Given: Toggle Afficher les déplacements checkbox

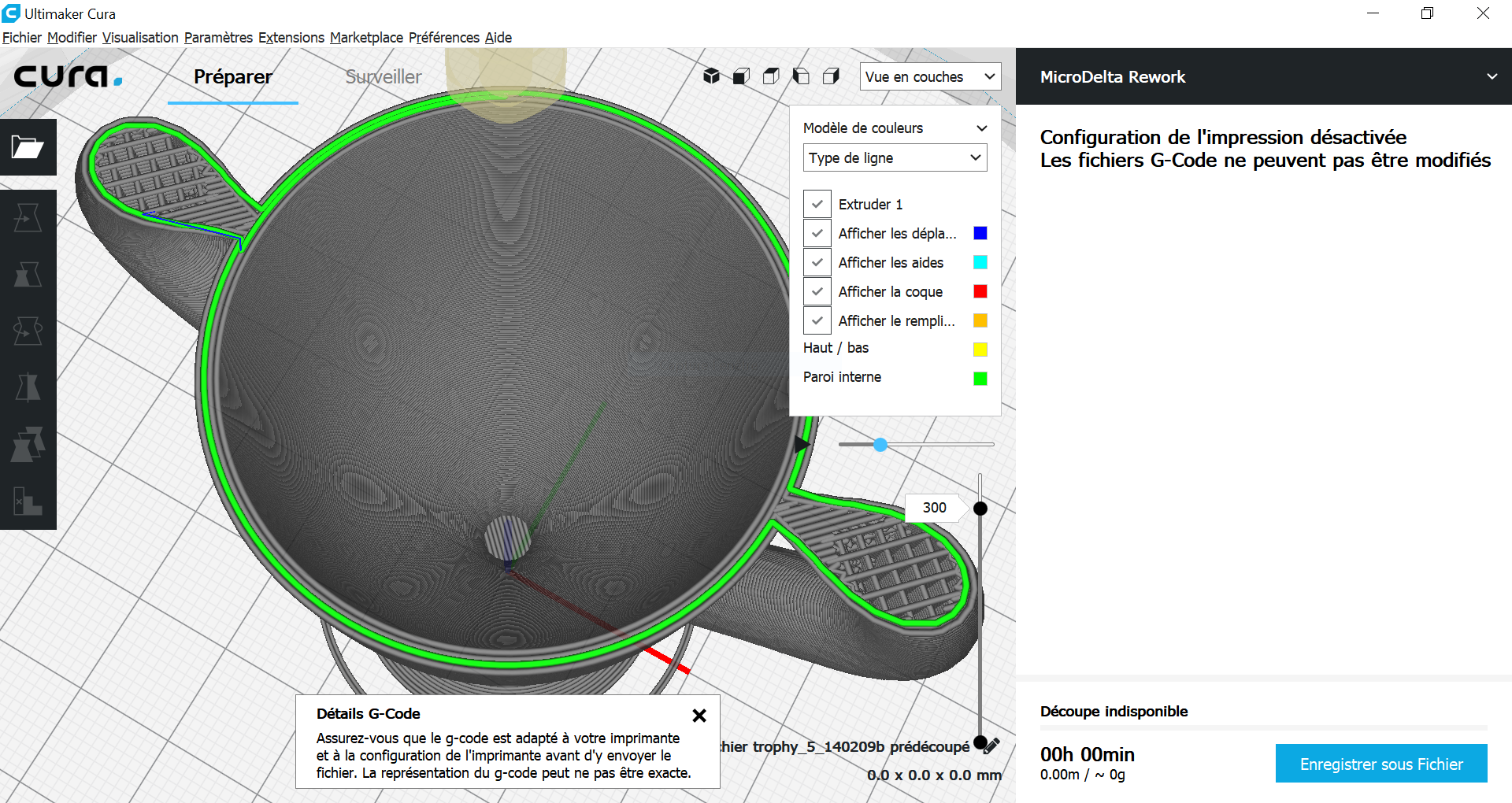Looking at the screenshot, I should (x=817, y=233).
